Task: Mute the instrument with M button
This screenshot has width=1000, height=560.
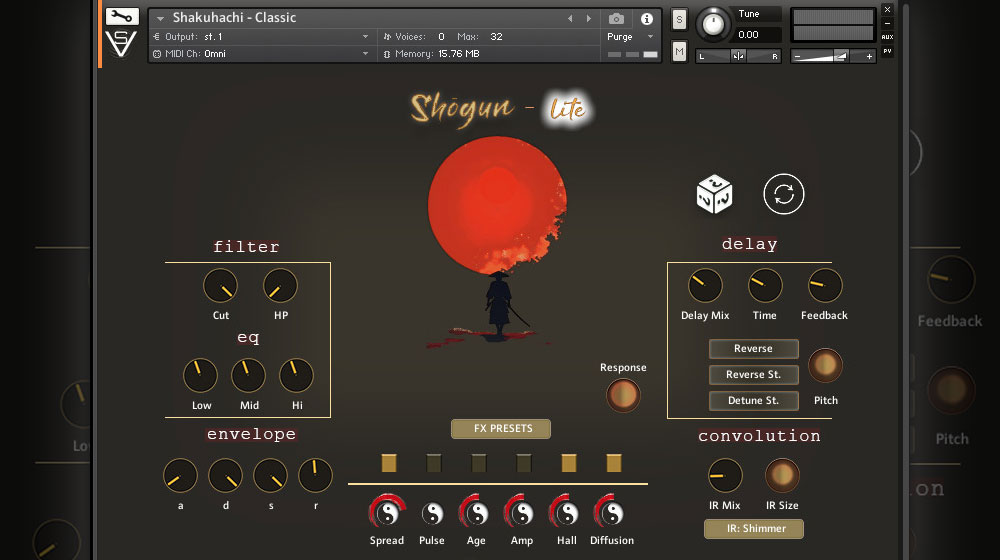Action: pyautogui.click(x=679, y=52)
